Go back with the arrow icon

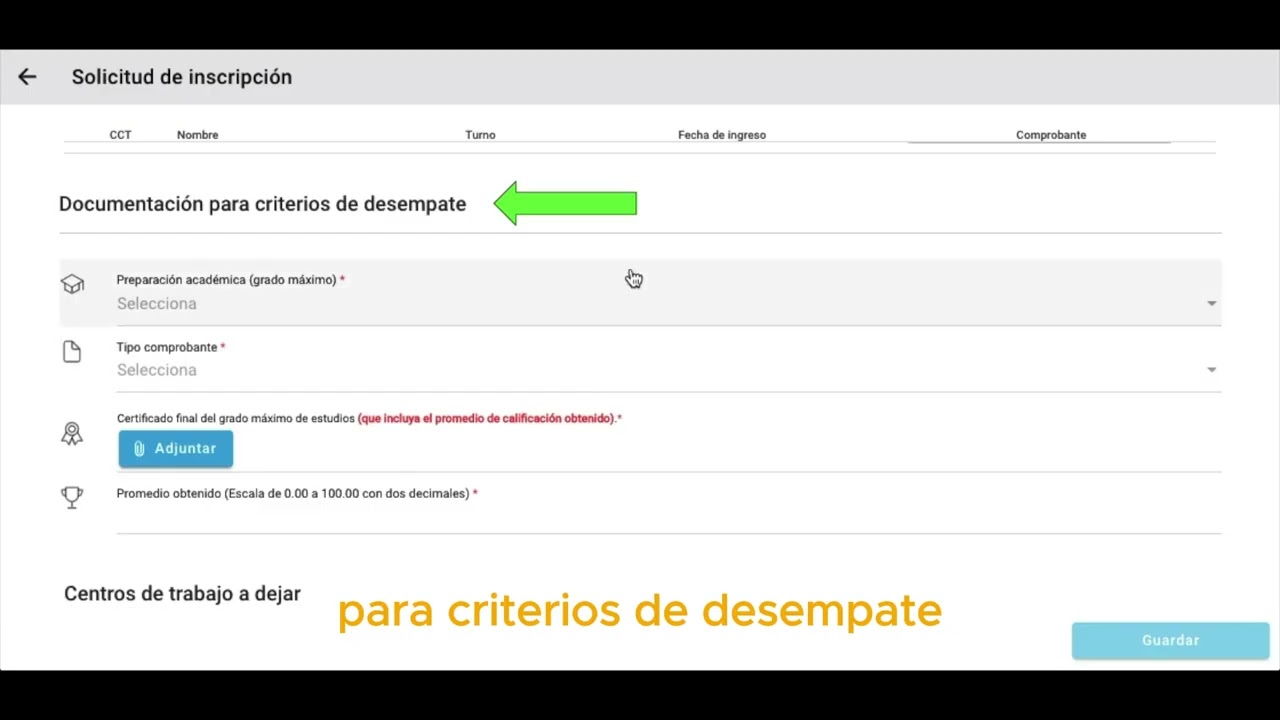coord(27,77)
